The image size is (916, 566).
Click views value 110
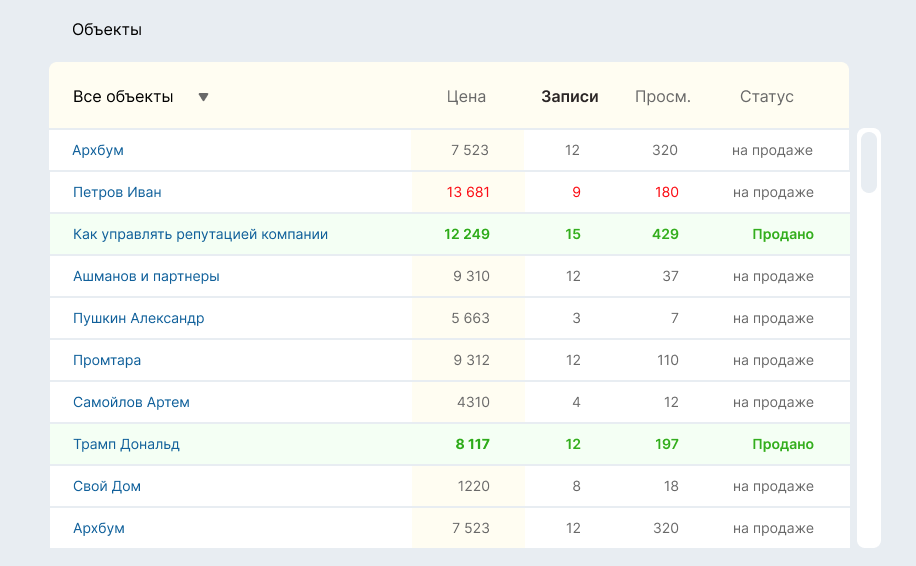668,360
